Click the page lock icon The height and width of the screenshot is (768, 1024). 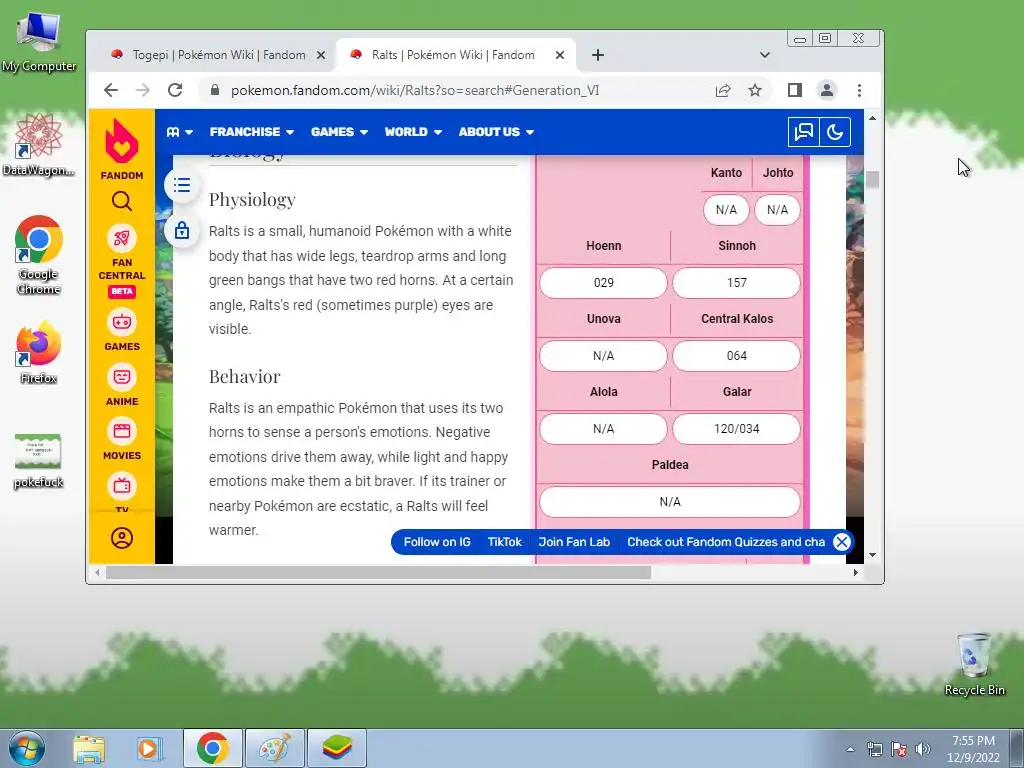(182, 230)
